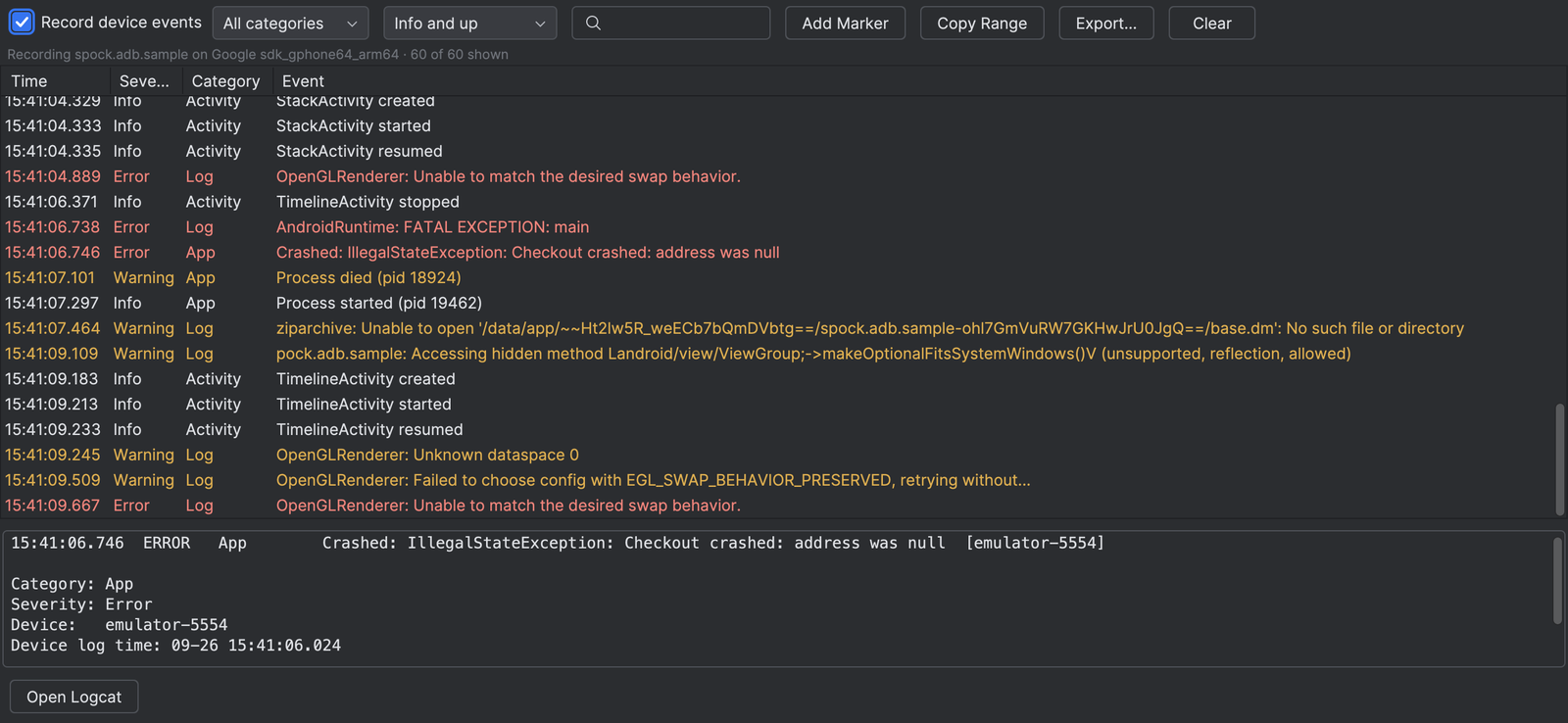Click the recording status text under toolbar

tap(258, 55)
